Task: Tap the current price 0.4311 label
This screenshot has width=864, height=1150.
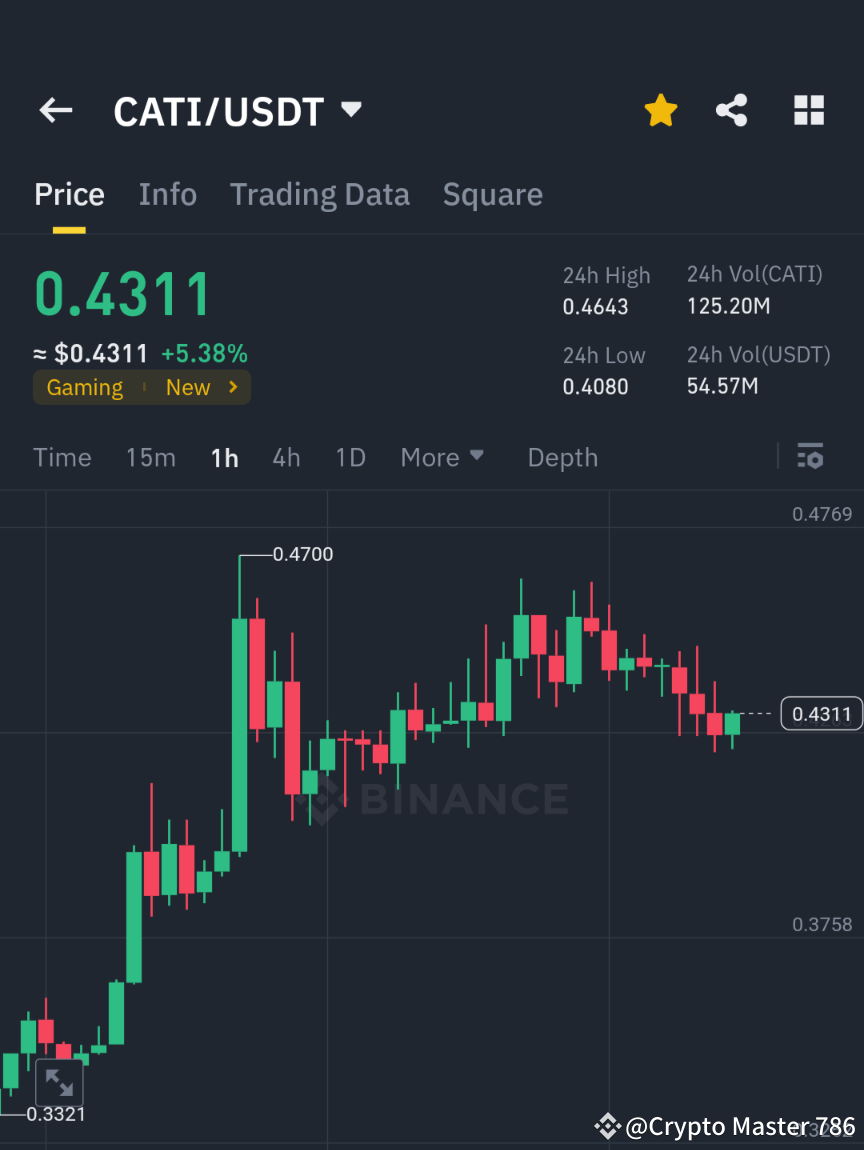Action: pyautogui.click(x=820, y=713)
